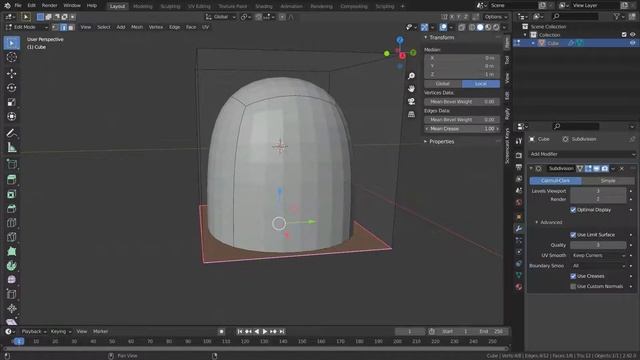This screenshot has height=360, width=640.
Task: Select the Annotate tool
Action: tap(11, 133)
